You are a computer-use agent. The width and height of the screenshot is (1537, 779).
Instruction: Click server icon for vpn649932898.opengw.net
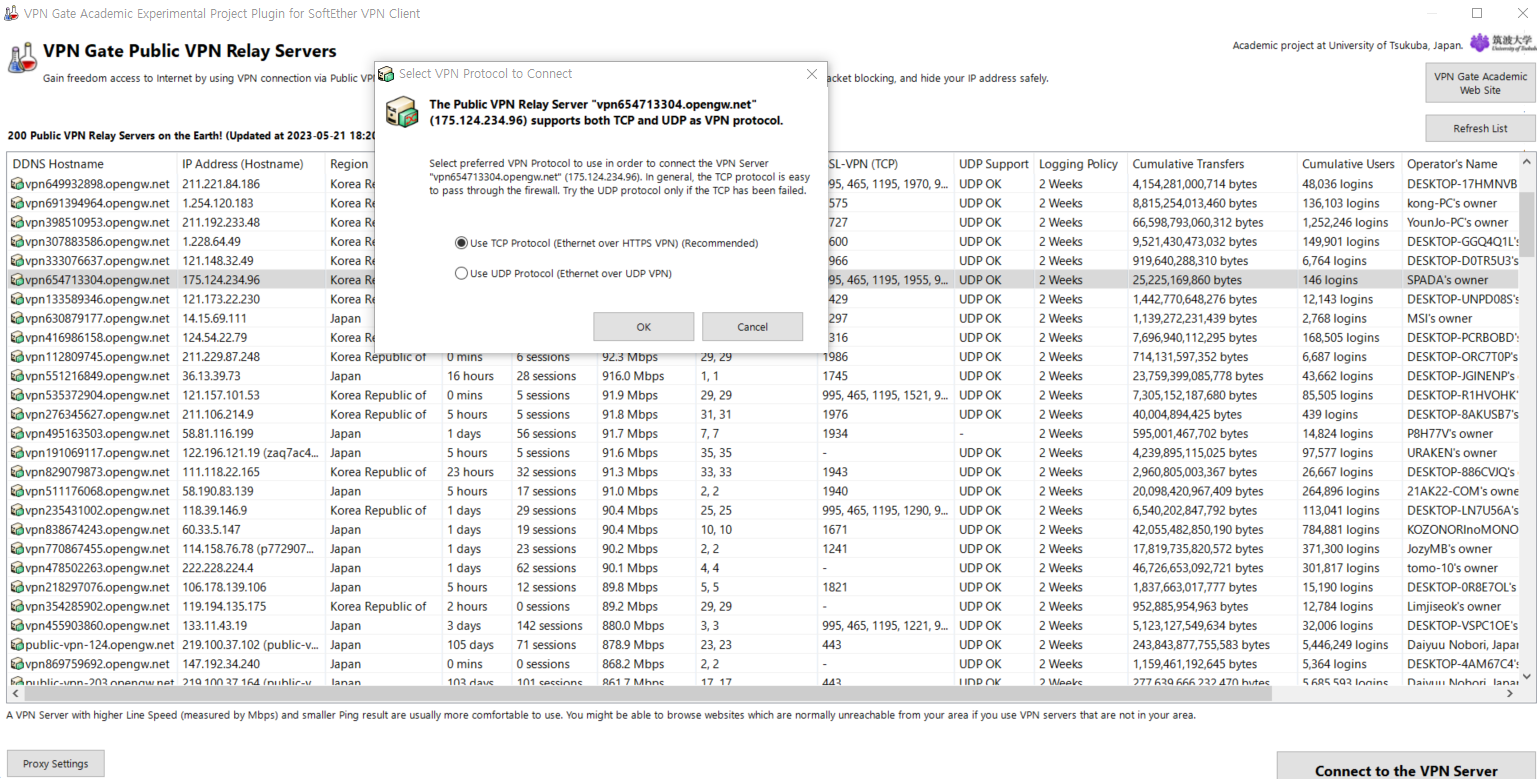[17, 184]
